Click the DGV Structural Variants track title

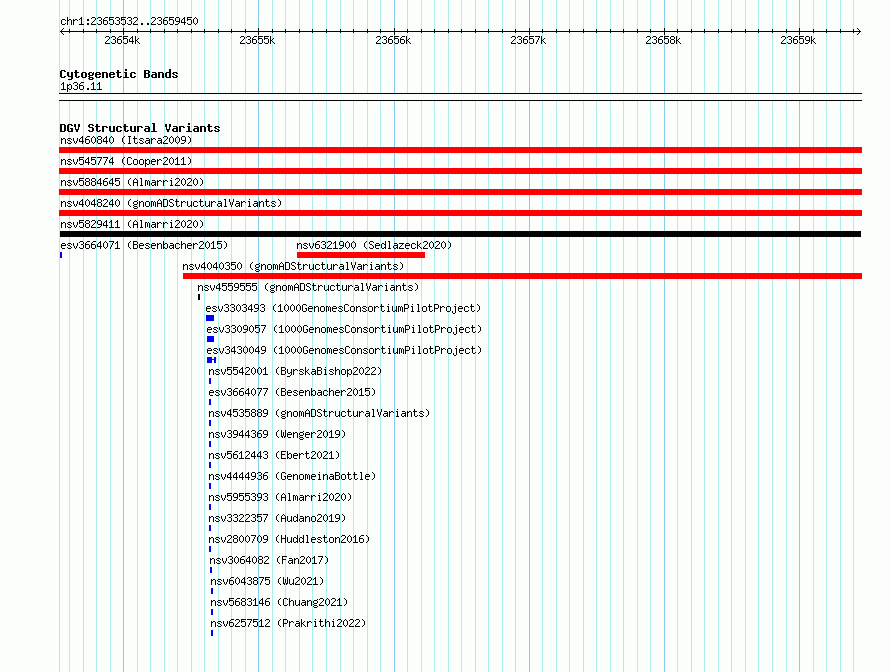(140, 128)
